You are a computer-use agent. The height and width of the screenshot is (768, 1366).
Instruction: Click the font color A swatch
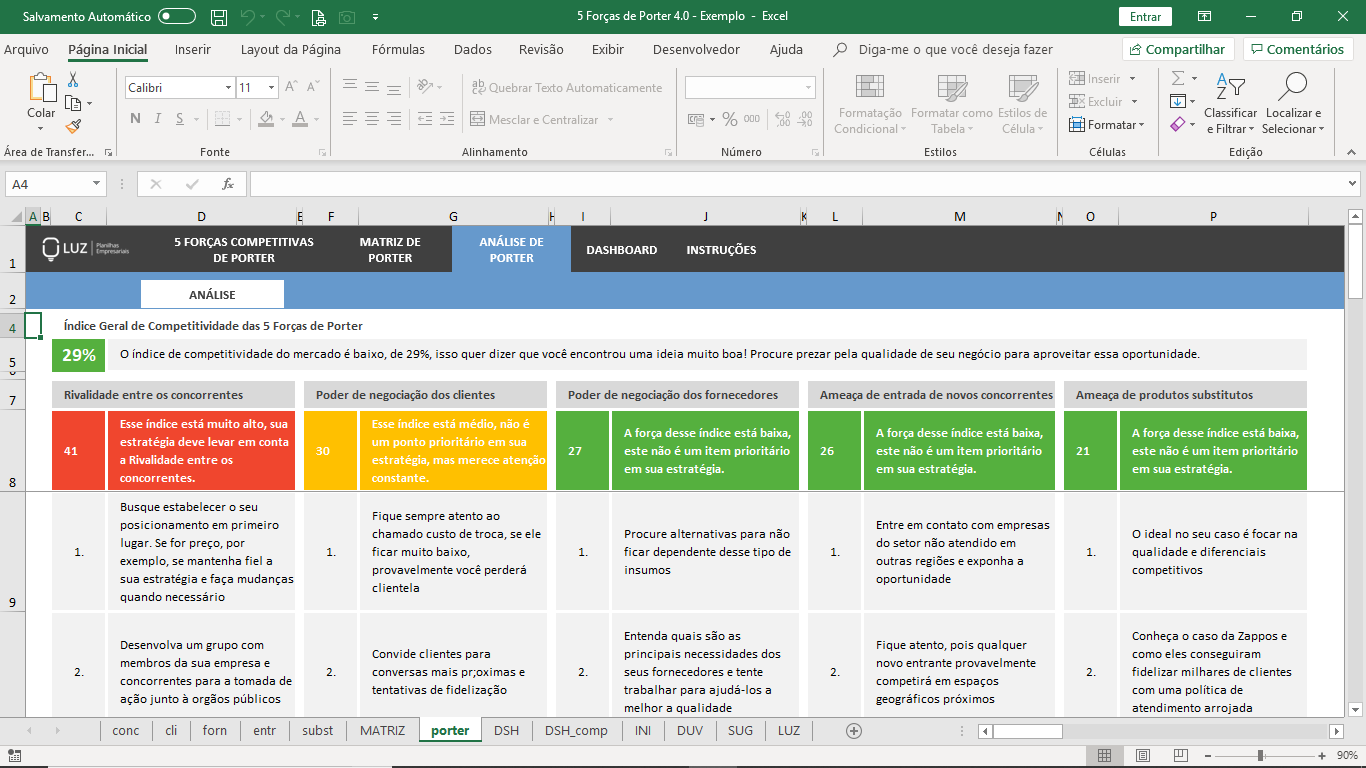coord(299,119)
